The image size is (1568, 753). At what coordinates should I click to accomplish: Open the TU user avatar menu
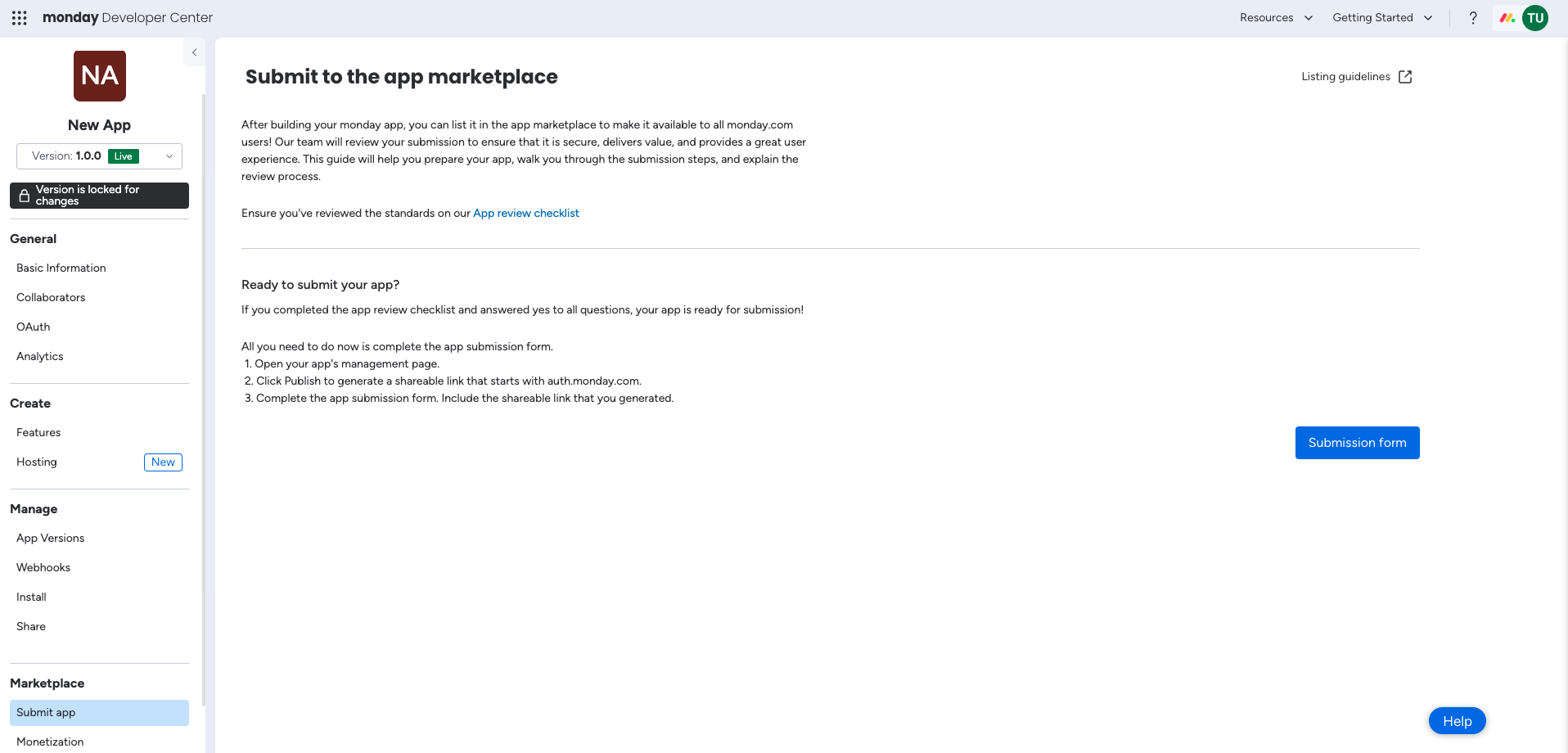1535,18
